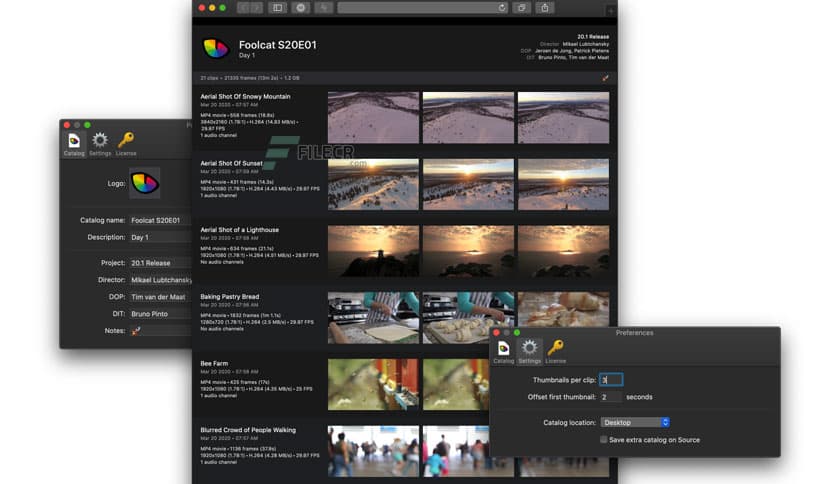Click the catalog title "Foolcat S20E01"
The image size is (836, 484).
278,45
